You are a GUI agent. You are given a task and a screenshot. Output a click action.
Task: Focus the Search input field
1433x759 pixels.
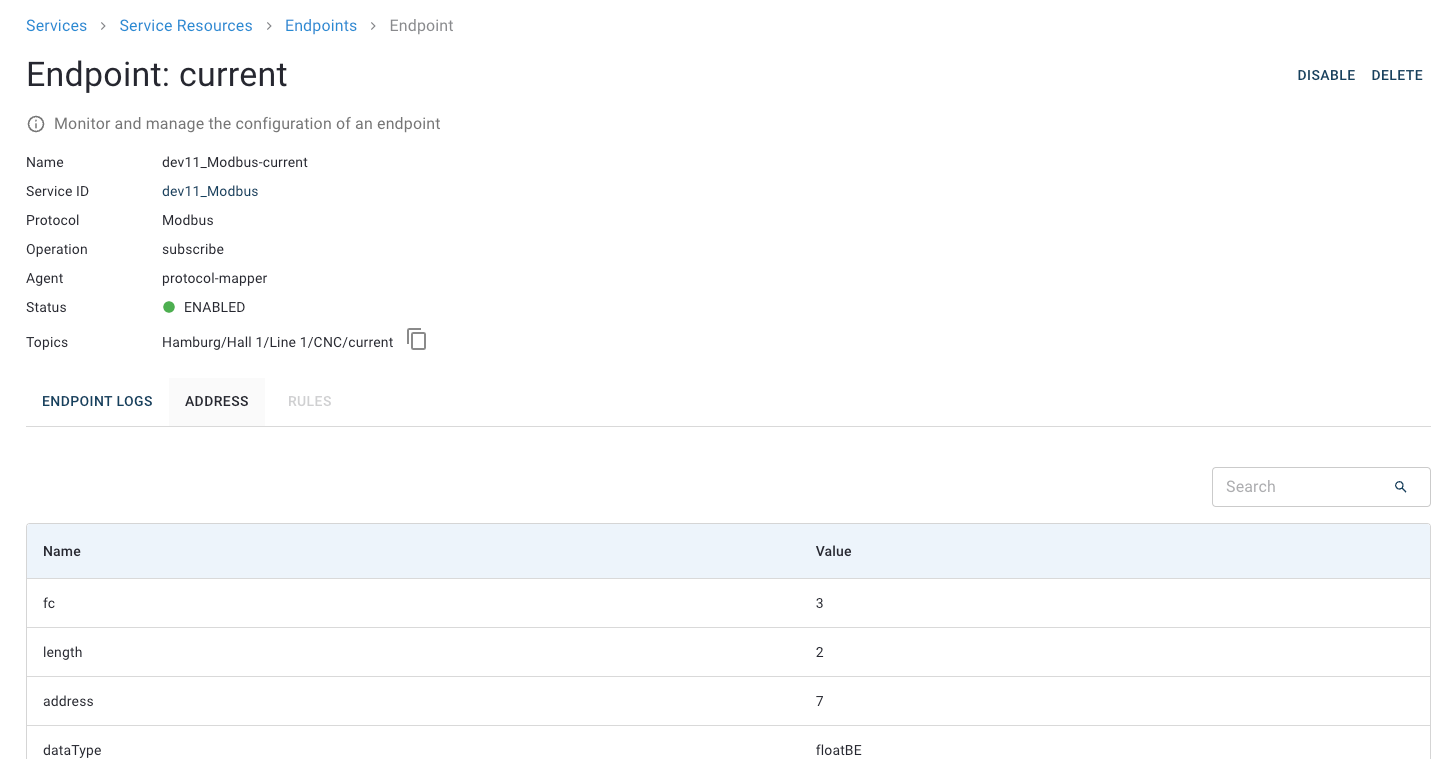click(x=1300, y=487)
